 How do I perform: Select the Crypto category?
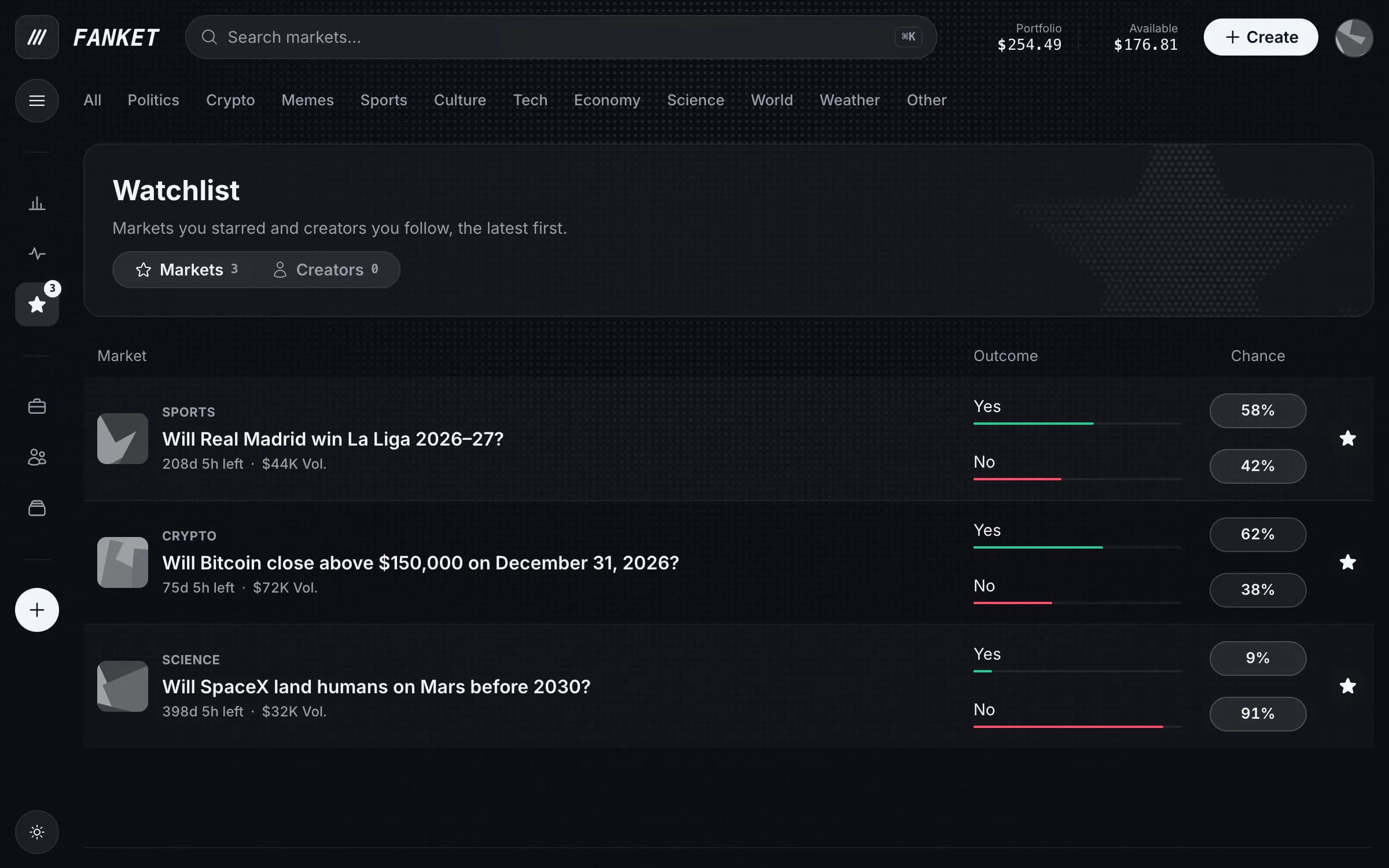[230, 100]
